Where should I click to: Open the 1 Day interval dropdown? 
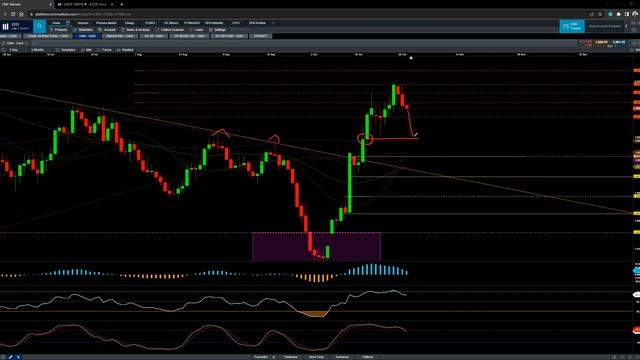[14, 50]
